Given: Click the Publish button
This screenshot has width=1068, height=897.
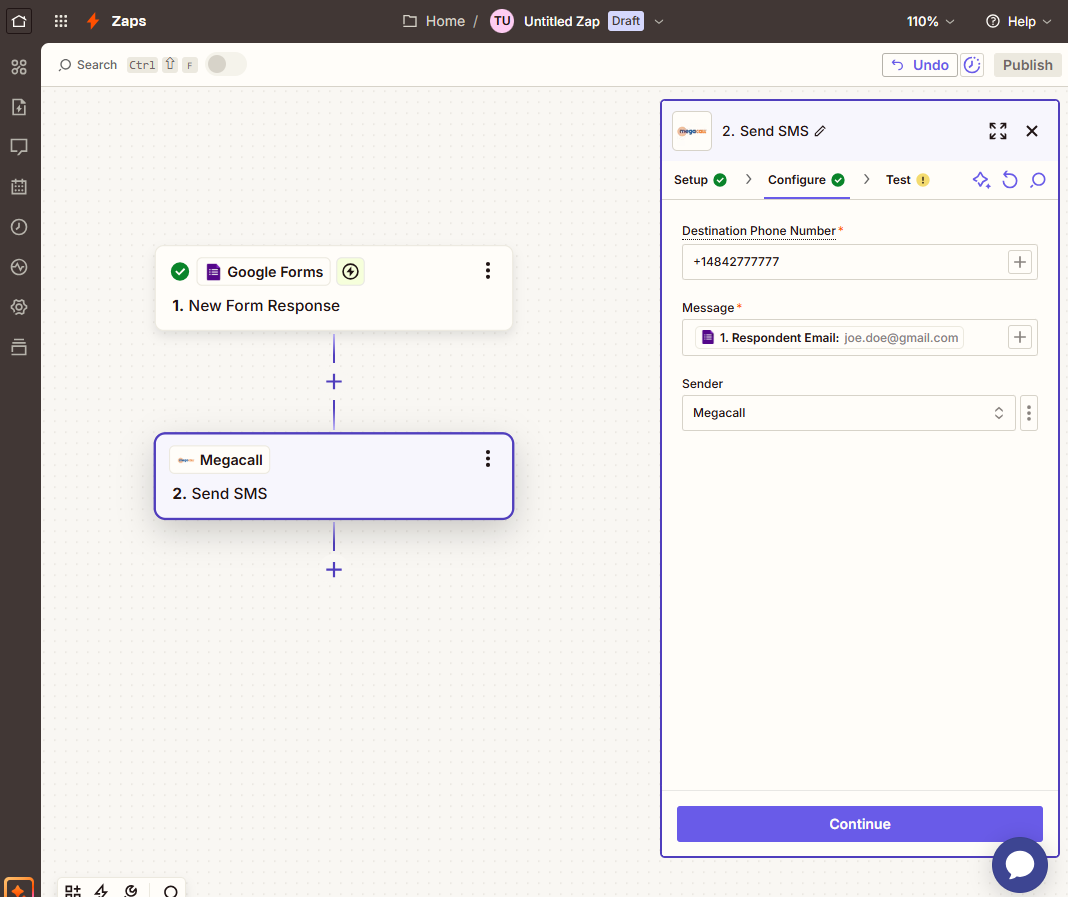Looking at the screenshot, I should tap(1027, 65).
